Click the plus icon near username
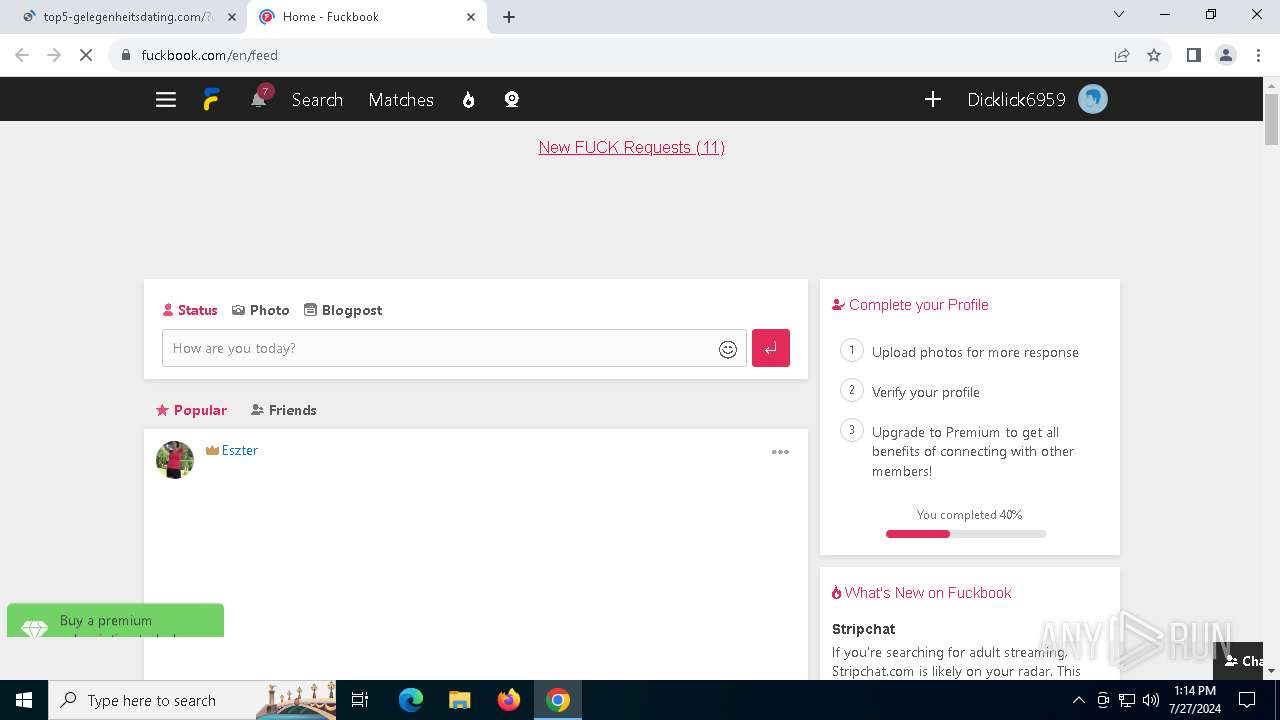This screenshot has height=720, width=1280. pyautogui.click(x=933, y=100)
